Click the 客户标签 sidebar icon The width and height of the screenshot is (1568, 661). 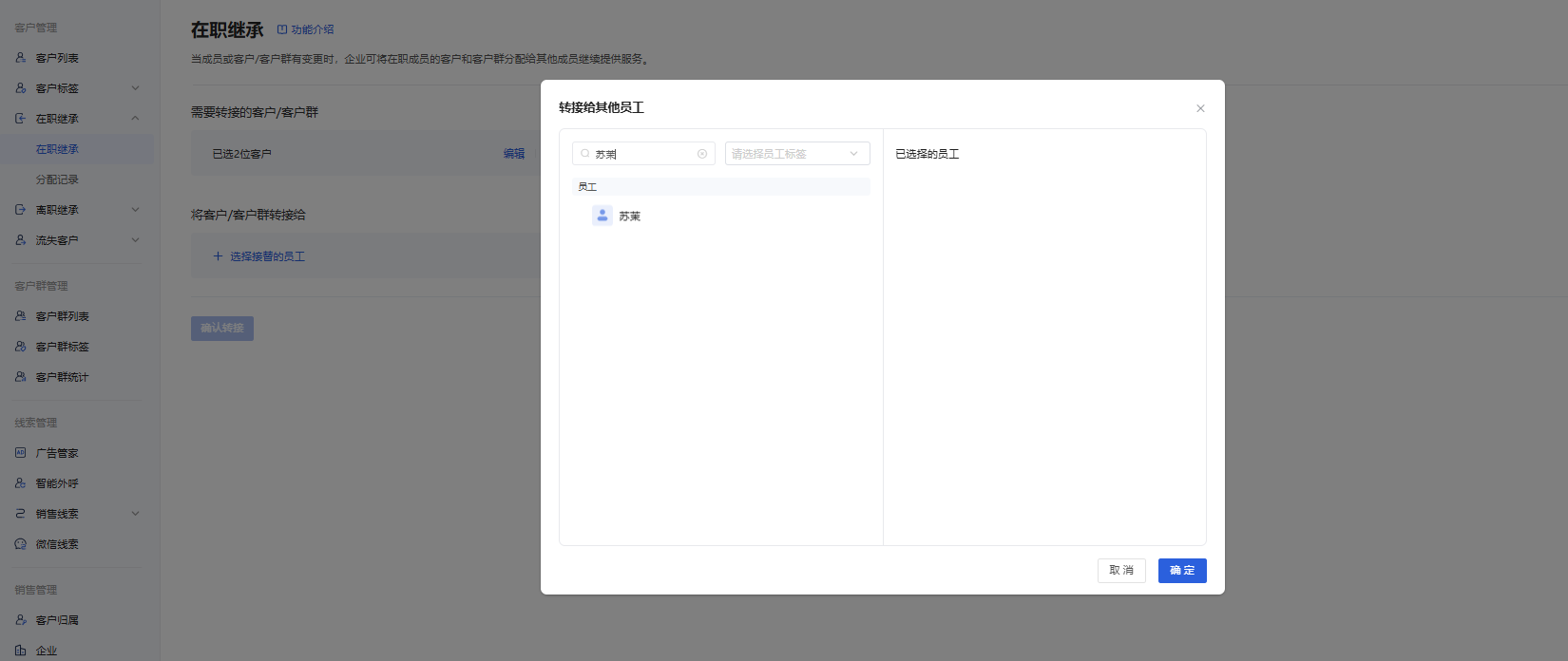coord(21,88)
